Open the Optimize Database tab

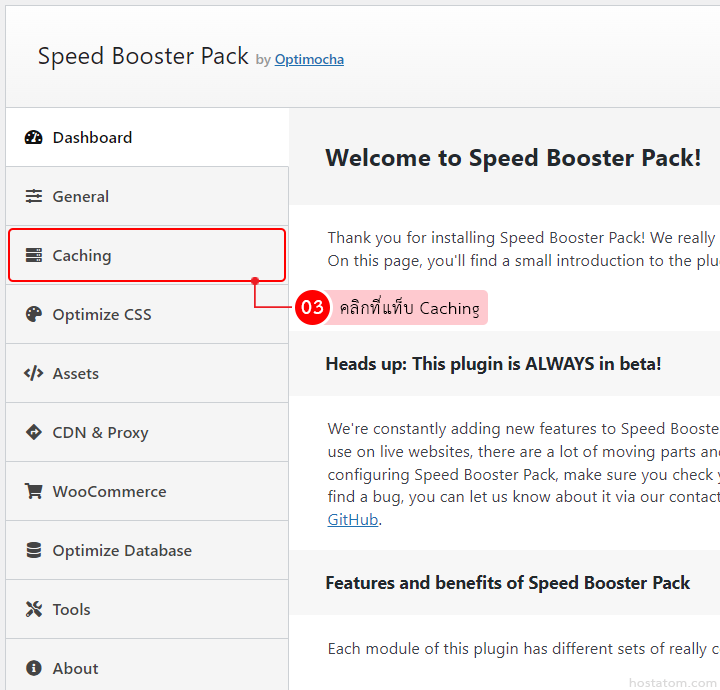122,551
